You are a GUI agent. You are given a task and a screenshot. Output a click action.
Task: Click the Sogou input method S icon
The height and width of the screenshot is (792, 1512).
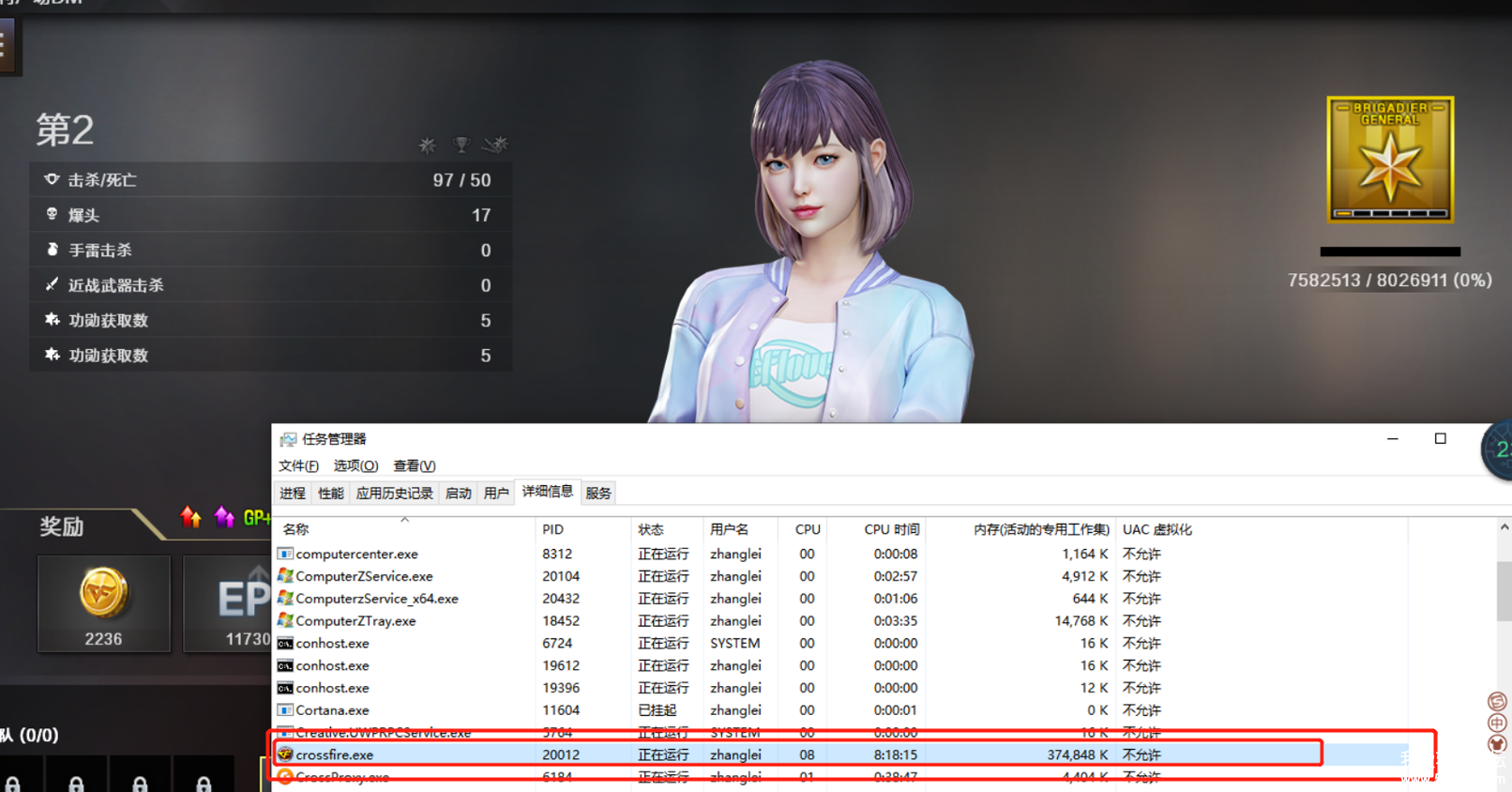click(x=1497, y=701)
